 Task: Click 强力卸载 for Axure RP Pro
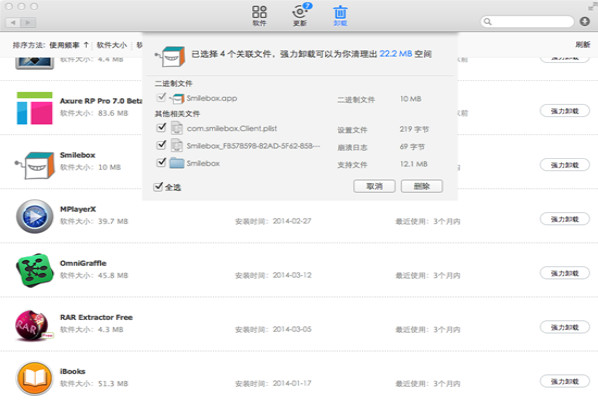point(564,111)
